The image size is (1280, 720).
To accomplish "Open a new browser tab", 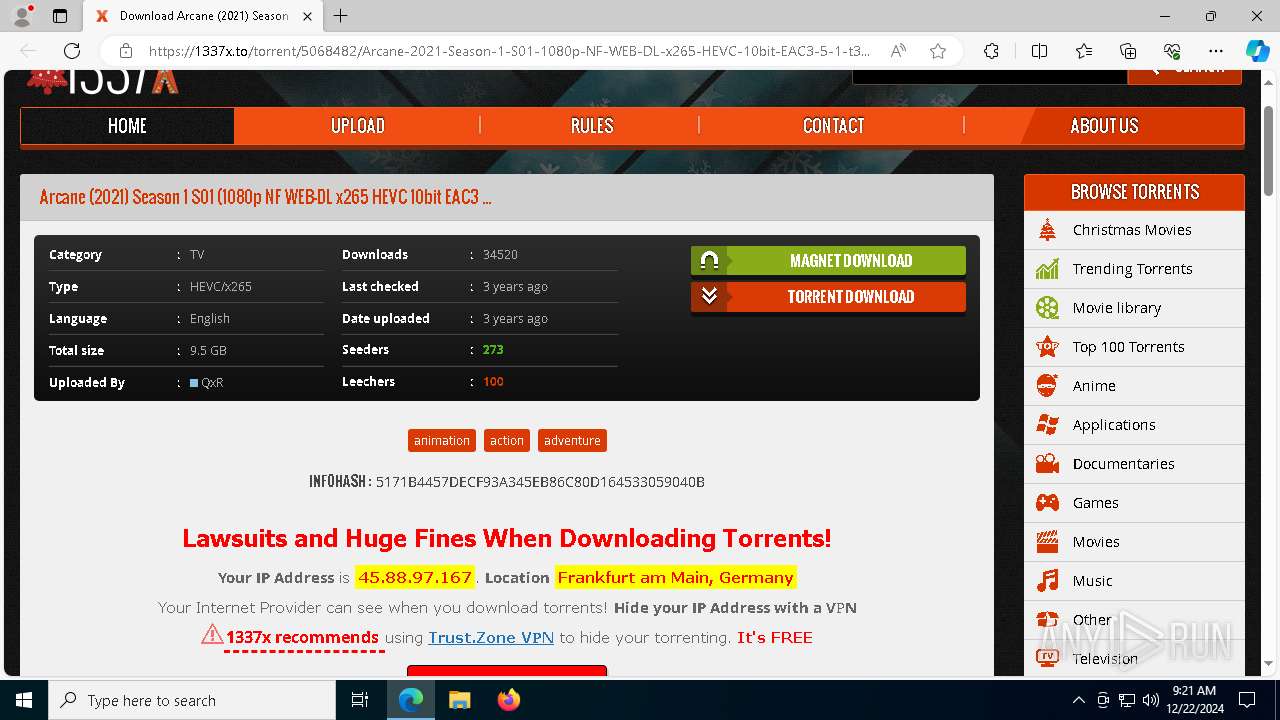I will (x=341, y=16).
